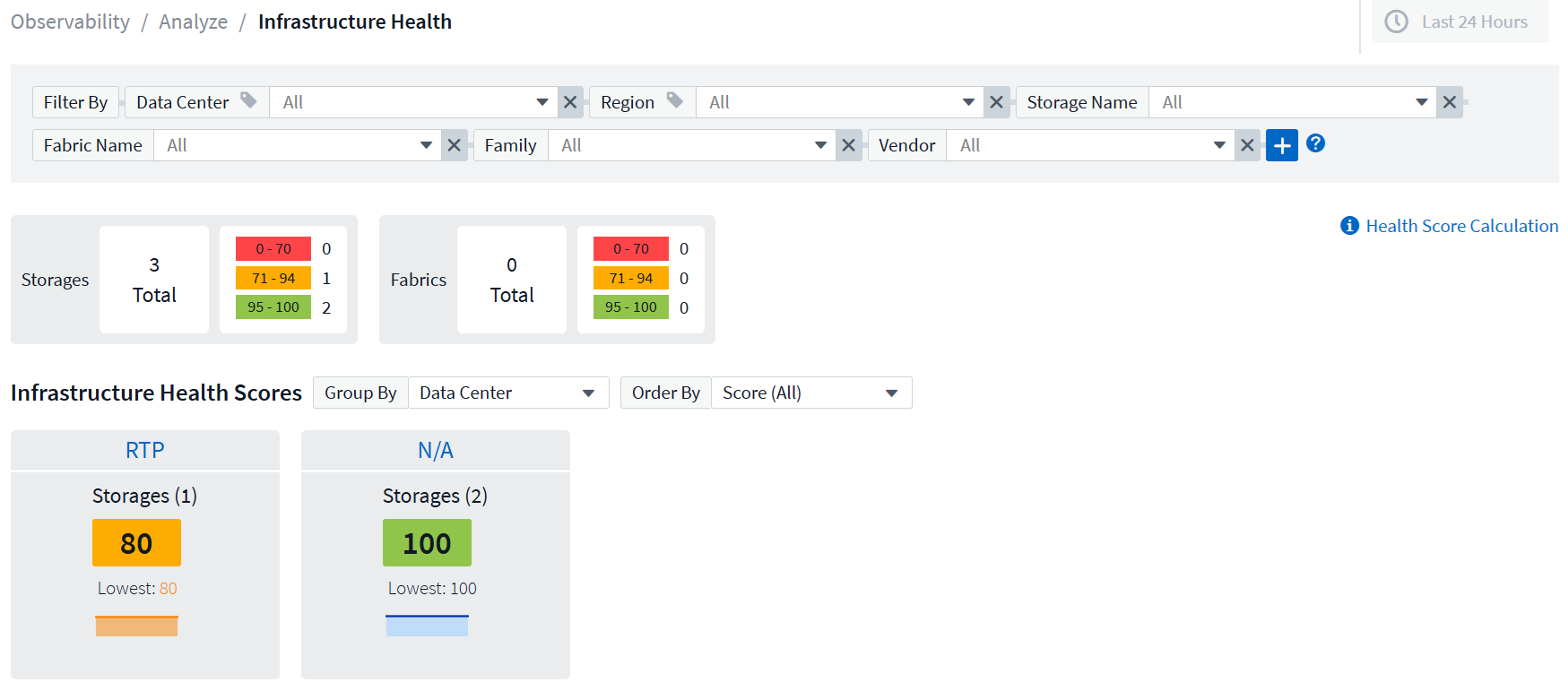
Task: Click the orange 80 score swatch
Action: coord(136,543)
